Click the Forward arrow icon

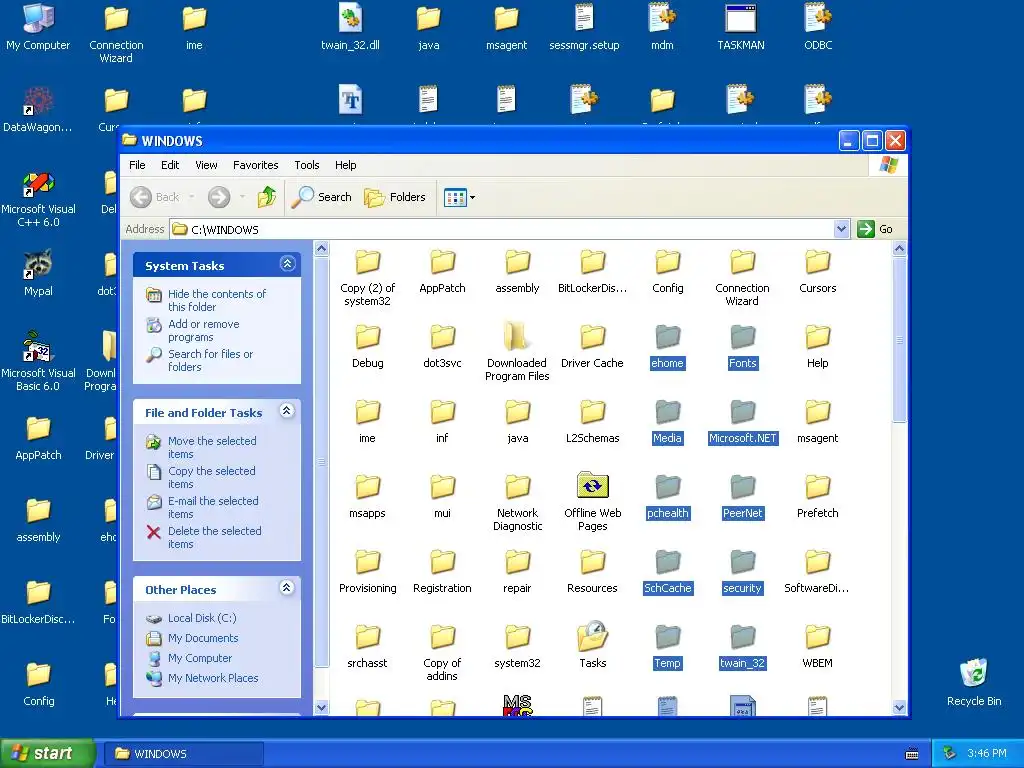tap(219, 197)
